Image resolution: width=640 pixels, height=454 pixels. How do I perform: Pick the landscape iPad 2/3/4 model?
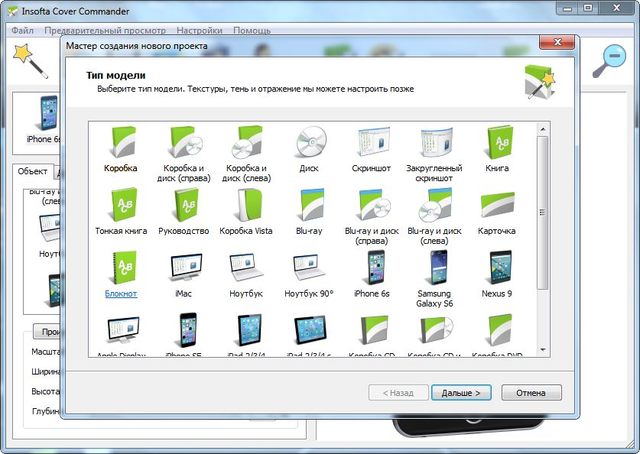(x=310, y=331)
